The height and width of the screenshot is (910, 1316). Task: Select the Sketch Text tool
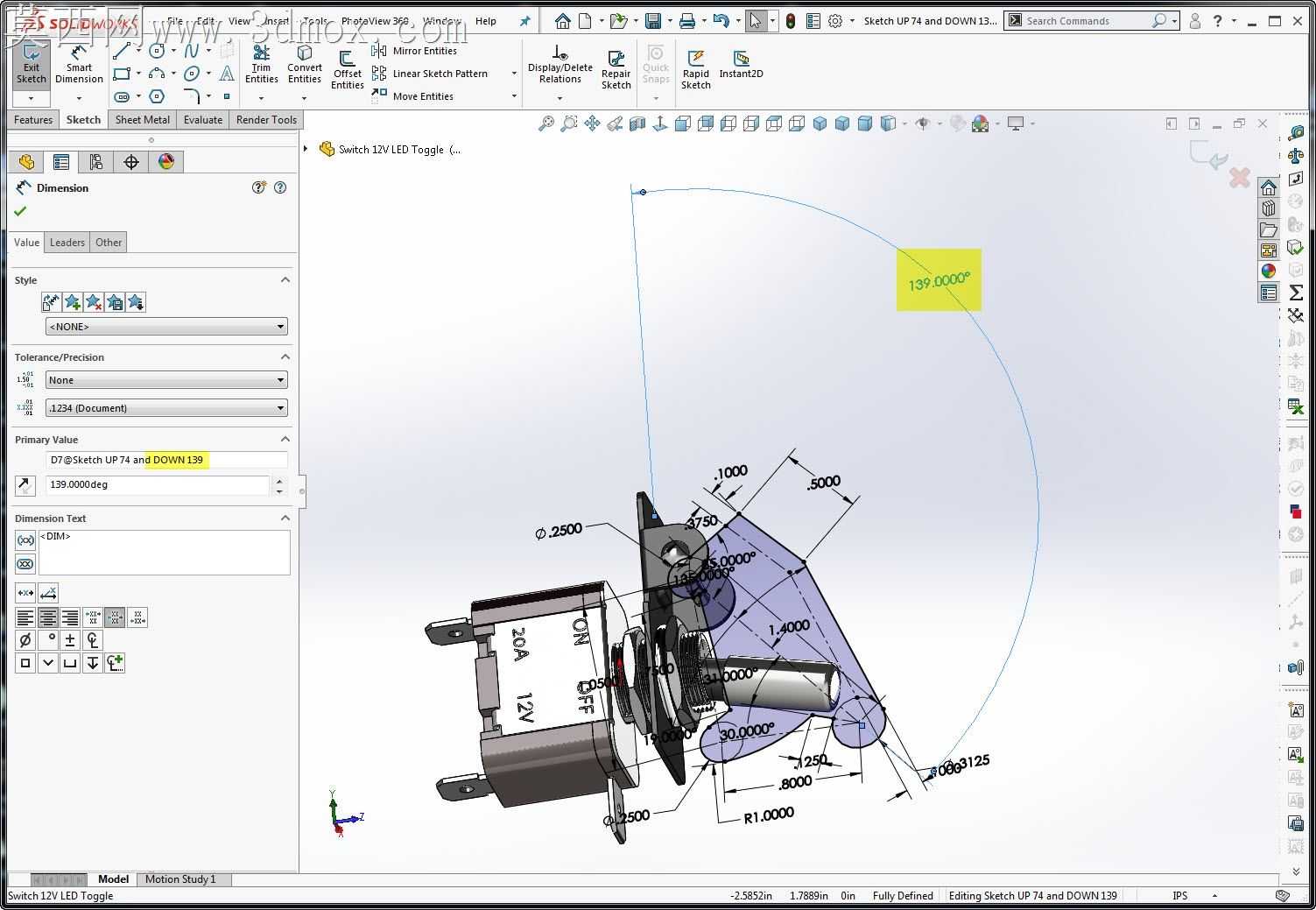[x=227, y=74]
